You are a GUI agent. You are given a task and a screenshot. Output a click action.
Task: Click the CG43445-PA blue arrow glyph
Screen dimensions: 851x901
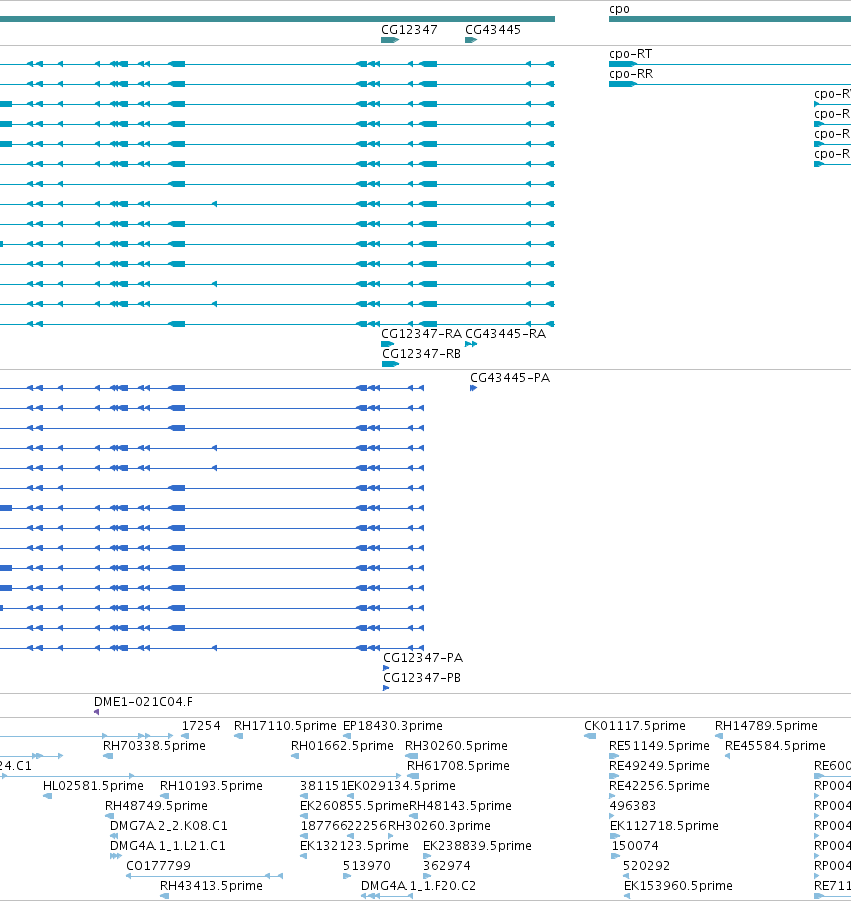click(473, 388)
